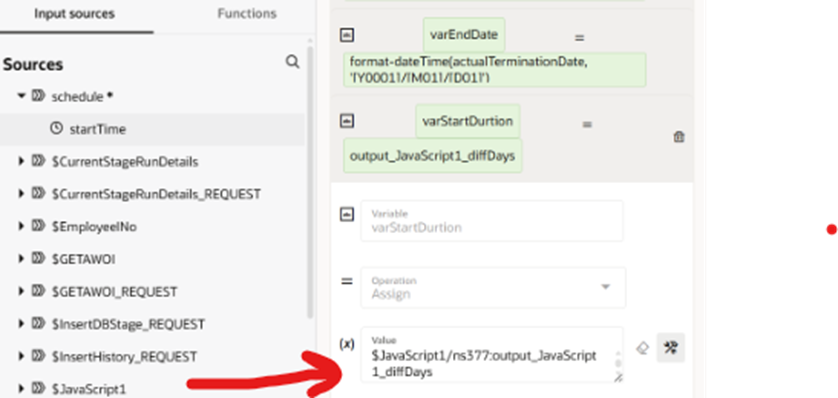The image size is (838, 398).
Task: Expand $CurrentStageRunDetails node
Action: tap(21, 161)
